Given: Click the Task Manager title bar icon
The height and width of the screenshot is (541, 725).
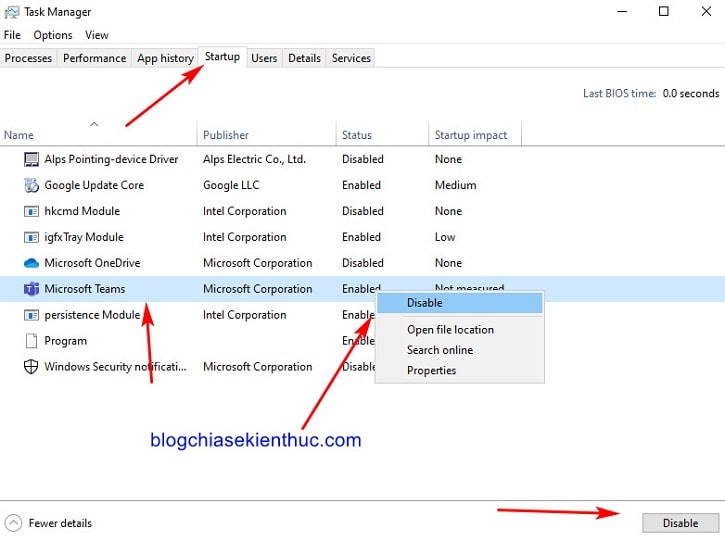Looking at the screenshot, I should [x=12, y=12].
